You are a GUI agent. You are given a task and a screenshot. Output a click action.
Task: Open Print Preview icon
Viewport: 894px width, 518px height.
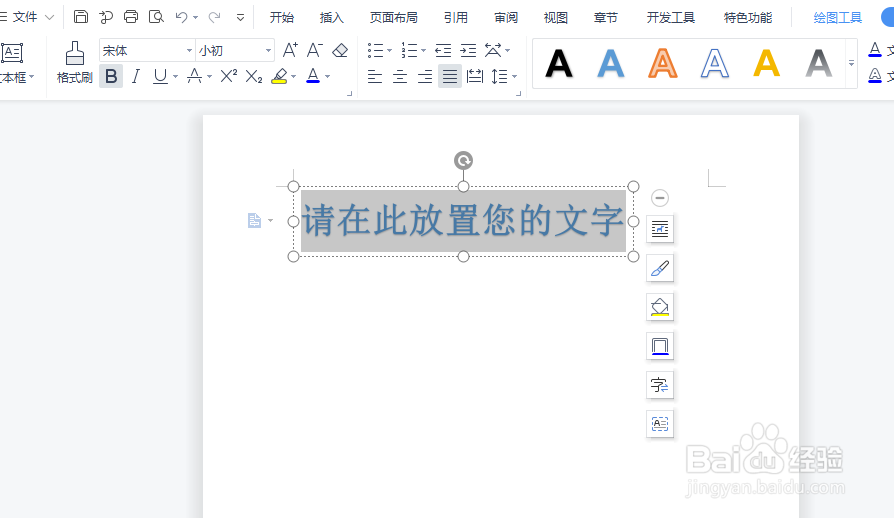click(156, 17)
